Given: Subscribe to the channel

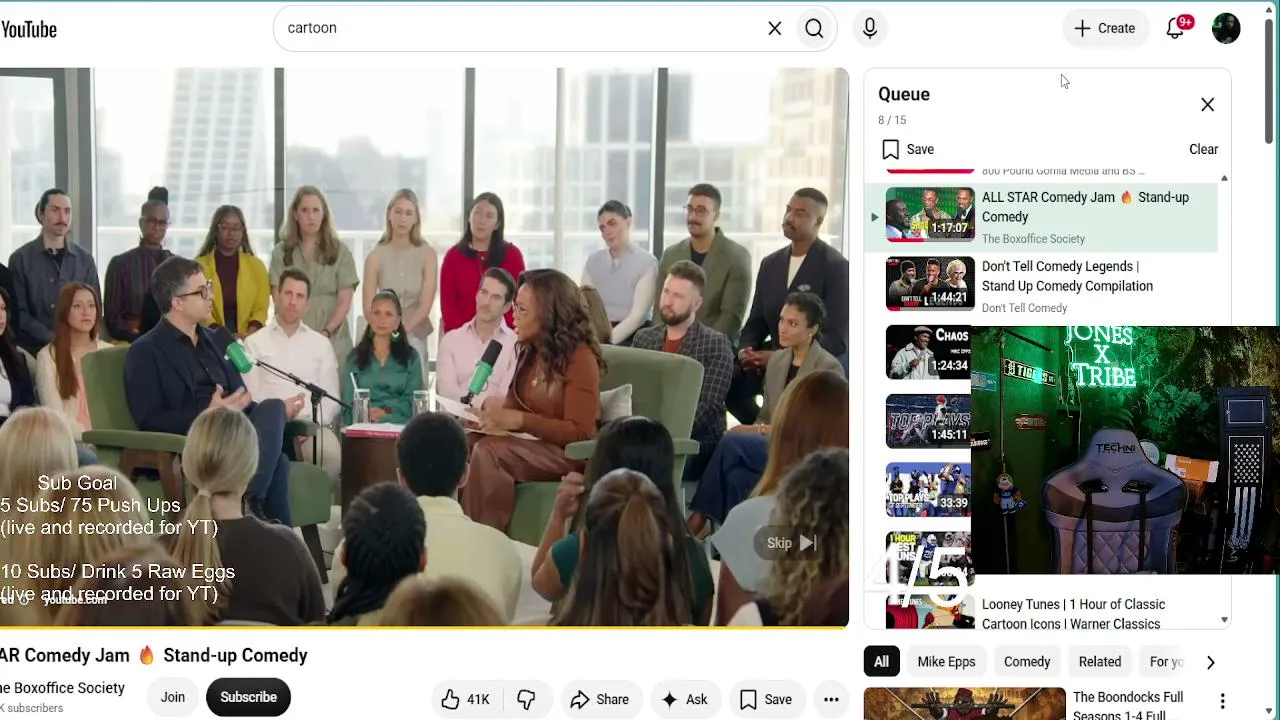Looking at the screenshot, I should click(248, 697).
